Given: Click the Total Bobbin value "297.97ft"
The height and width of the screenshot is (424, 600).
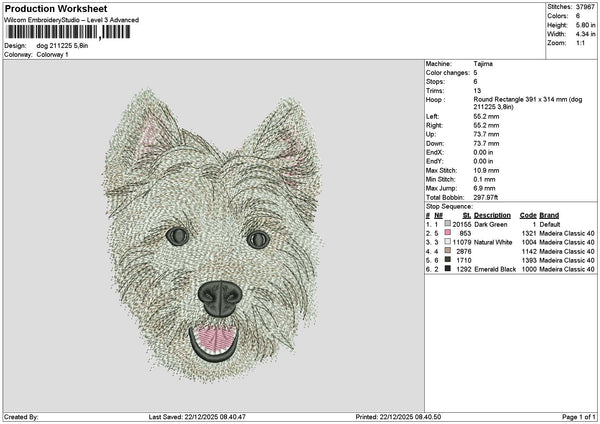Looking at the screenshot, I should click(x=486, y=197).
